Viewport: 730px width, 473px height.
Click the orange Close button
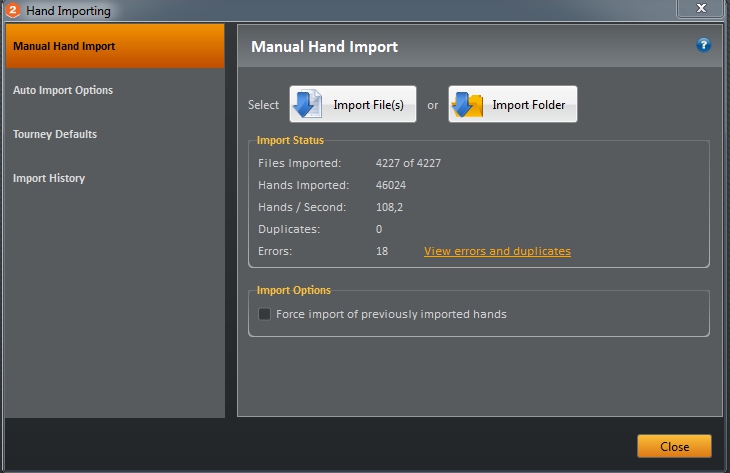point(674,446)
